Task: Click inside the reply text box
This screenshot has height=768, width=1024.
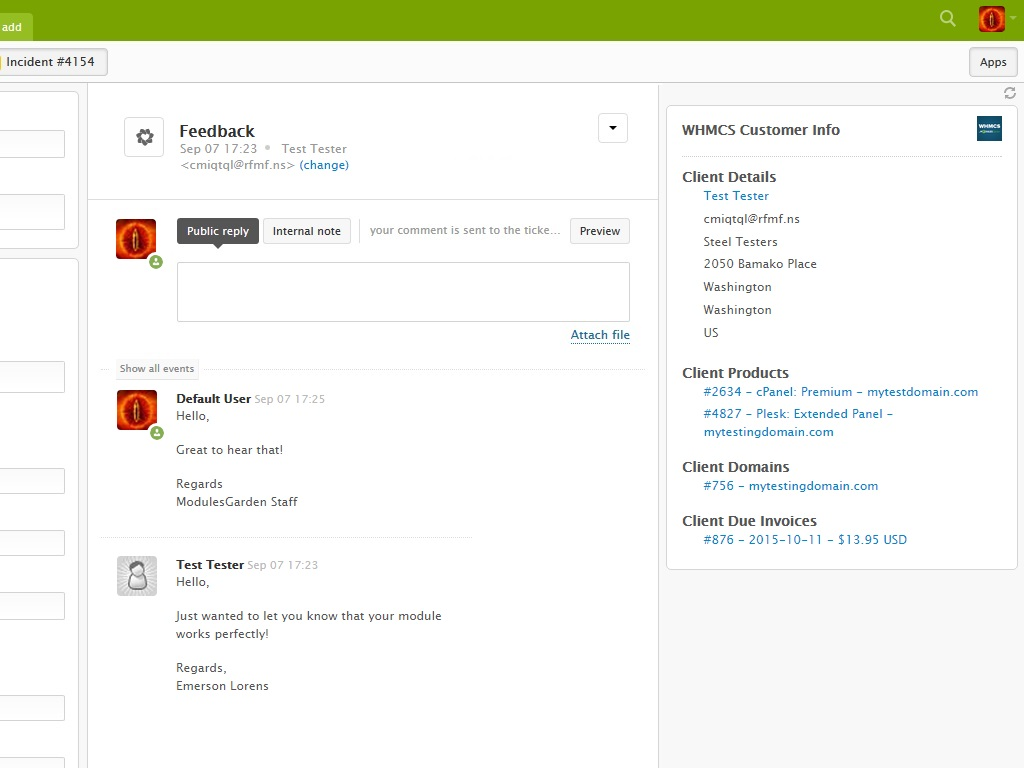Action: click(403, 292)
